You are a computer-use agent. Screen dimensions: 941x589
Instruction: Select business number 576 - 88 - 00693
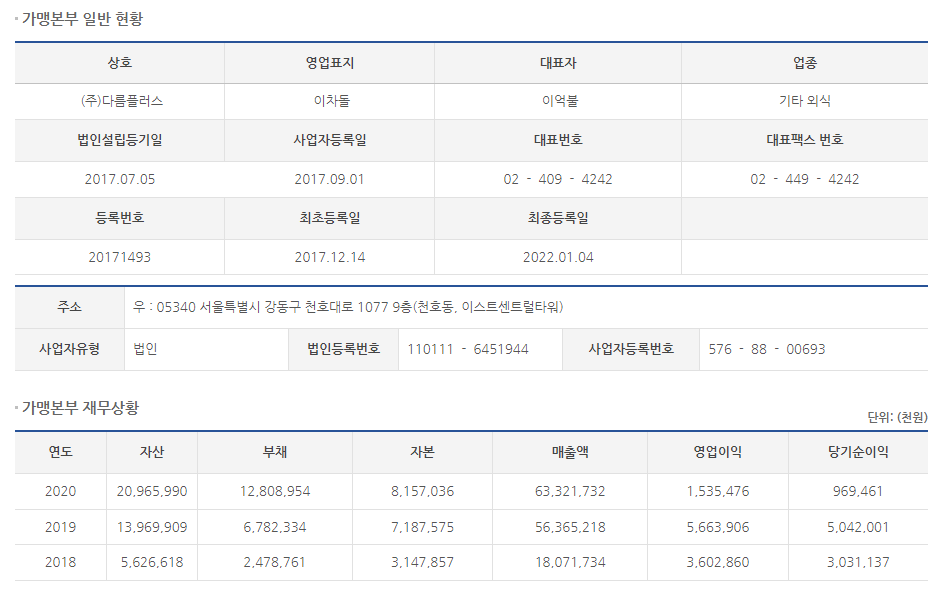[x=767, y=349]
